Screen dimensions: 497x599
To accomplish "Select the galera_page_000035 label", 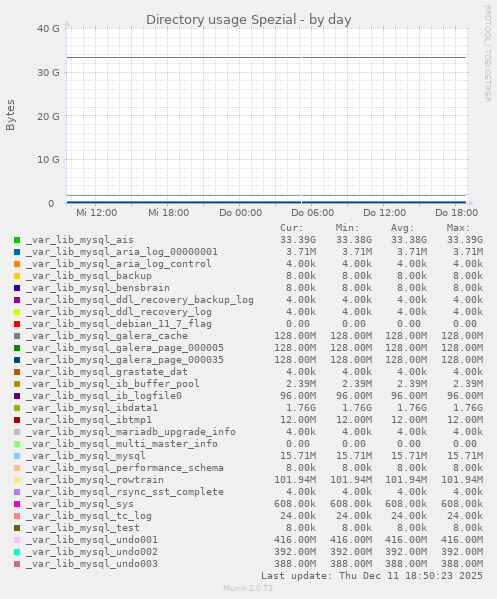I will point(125,360).
